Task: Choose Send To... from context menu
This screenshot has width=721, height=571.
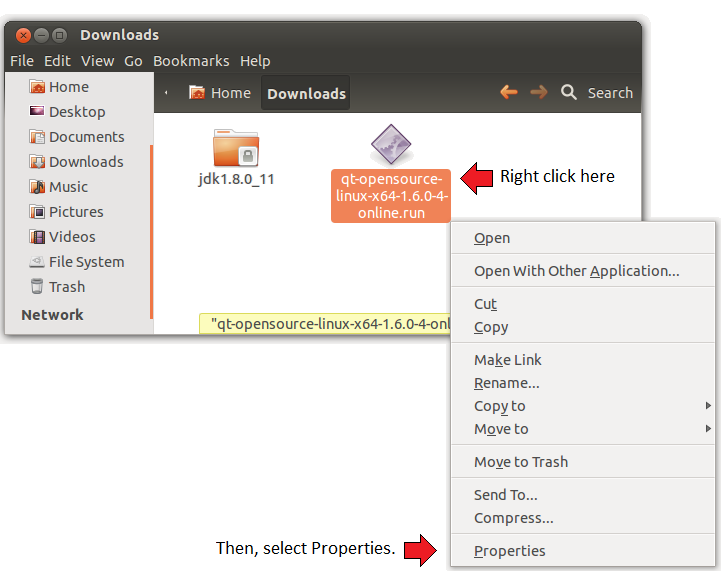Action: [583, 495]
